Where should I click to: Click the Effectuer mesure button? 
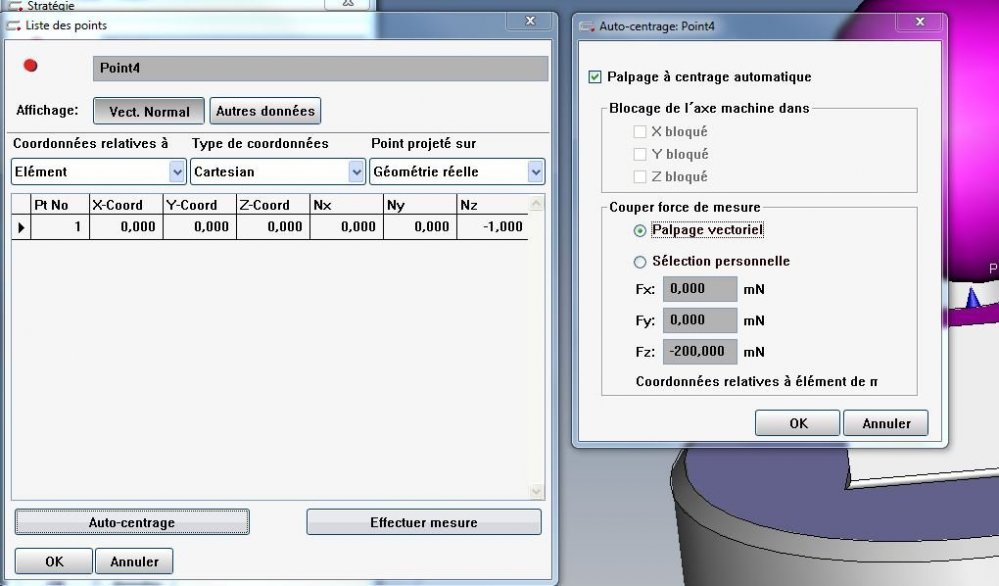pyautogui.click(x=423, y=522)
